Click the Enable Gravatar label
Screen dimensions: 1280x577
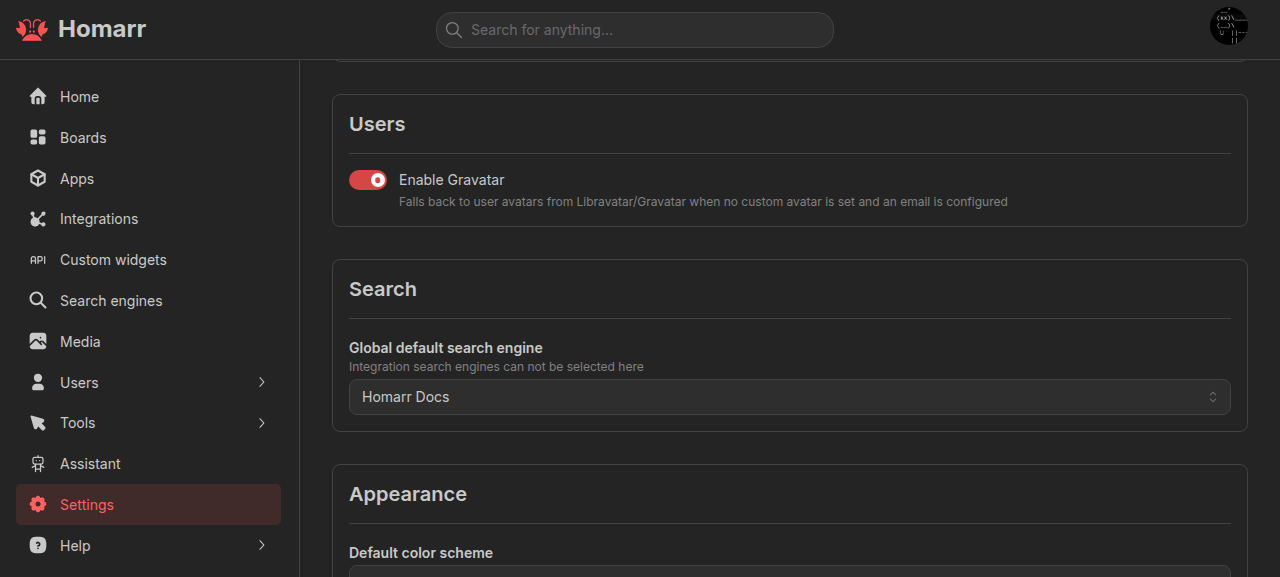(x=451, y=180)
